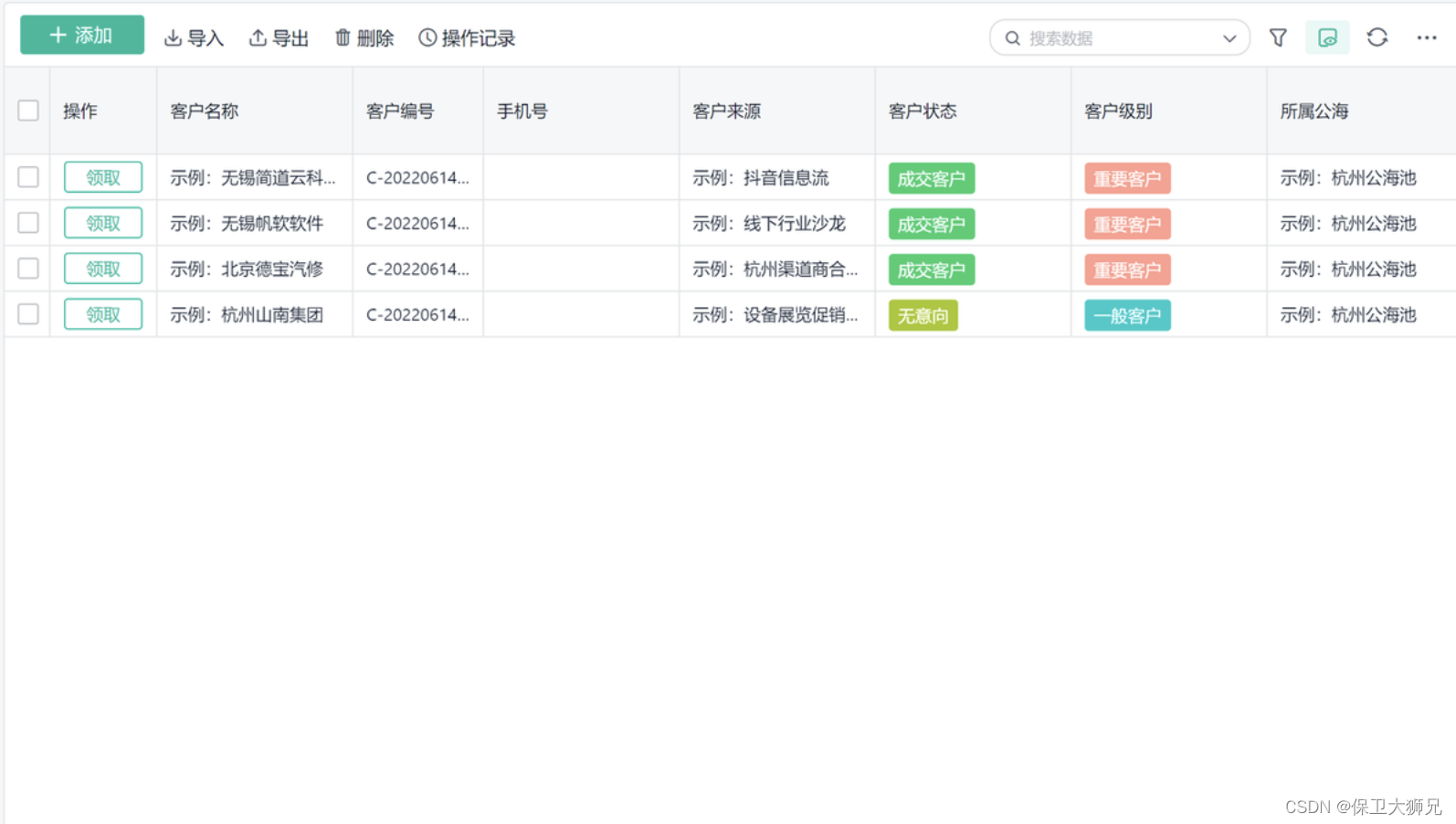This screenshot has width=1456, height=824.
Task: Click 领取 for 杭州山南集团 row
Action: click(x=103, y=314)
